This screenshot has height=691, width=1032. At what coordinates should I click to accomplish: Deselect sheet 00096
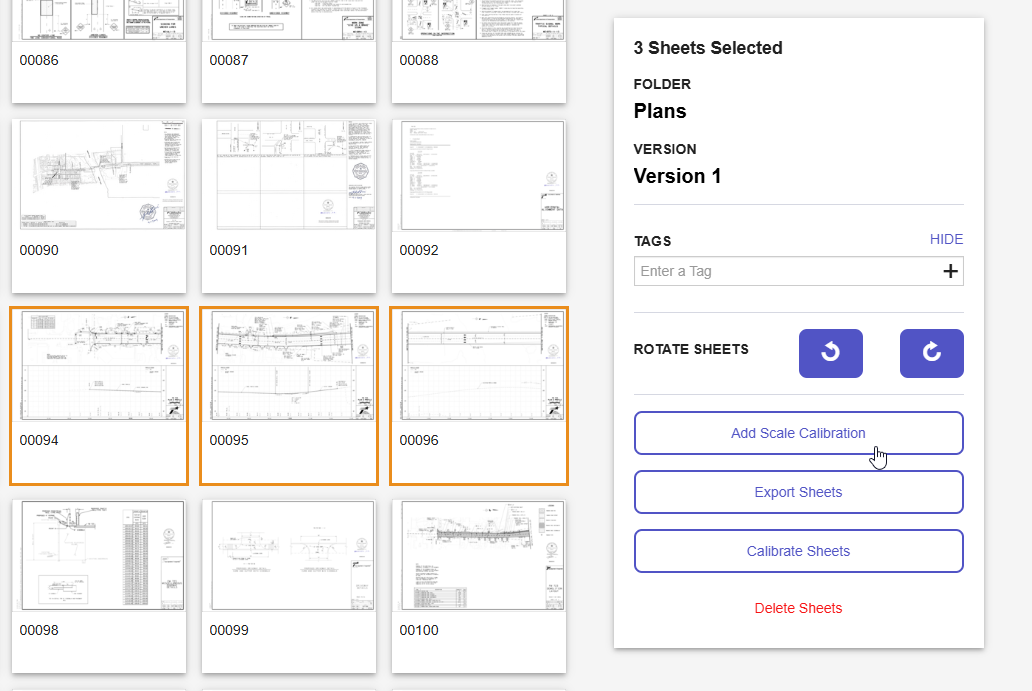pos(478,365)
